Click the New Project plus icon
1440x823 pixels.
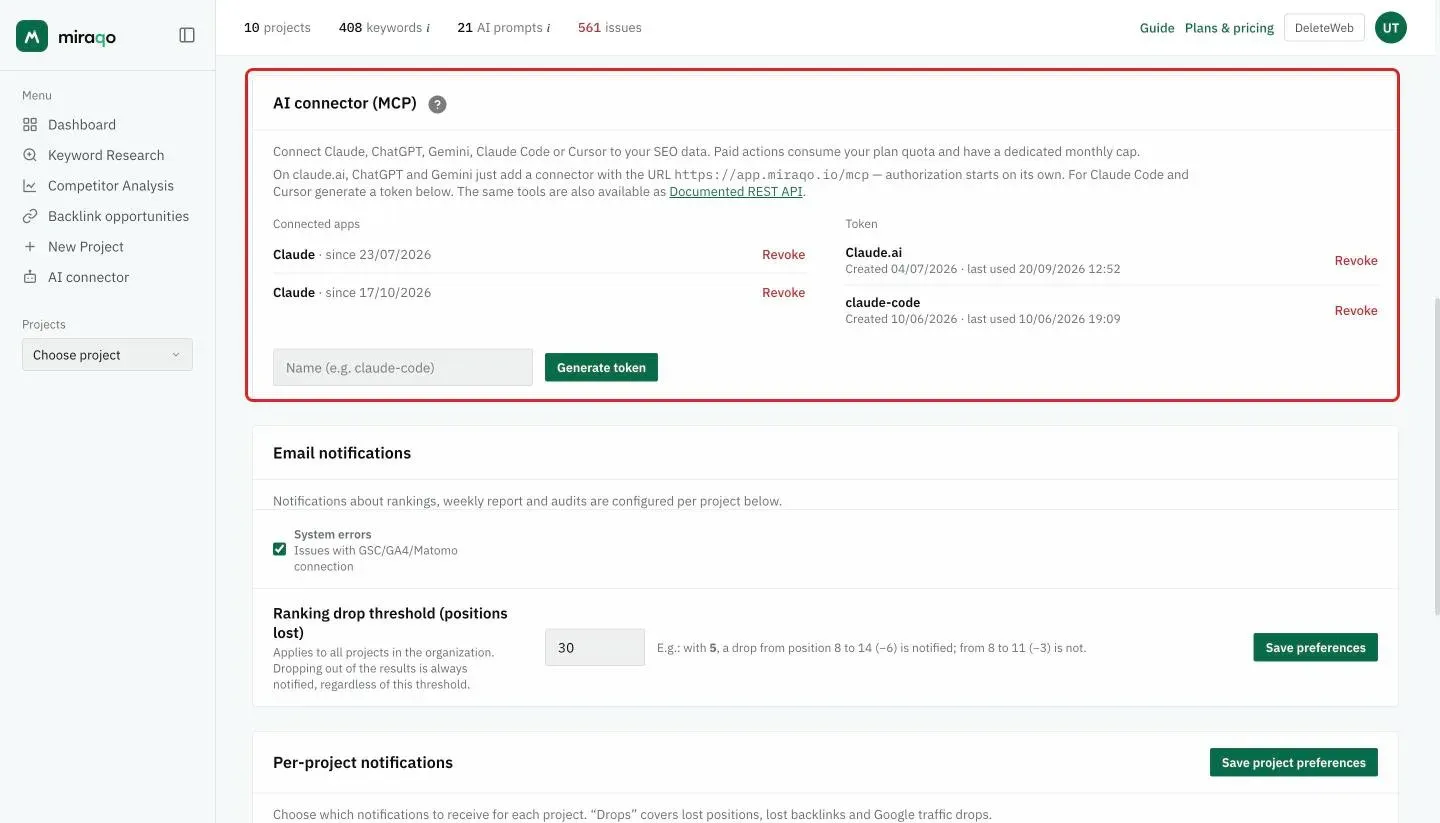[30, 247]
